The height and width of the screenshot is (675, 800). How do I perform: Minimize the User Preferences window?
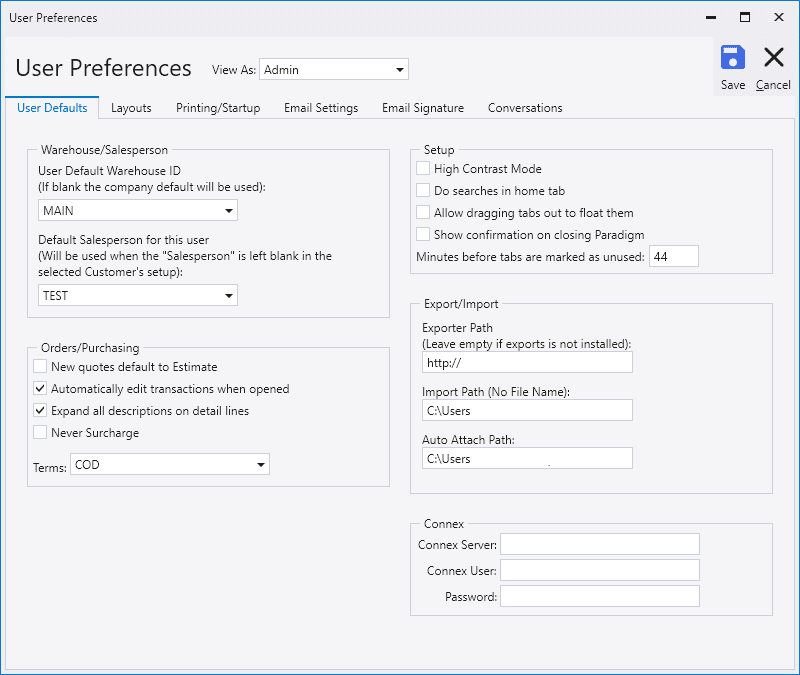[710, 17]
